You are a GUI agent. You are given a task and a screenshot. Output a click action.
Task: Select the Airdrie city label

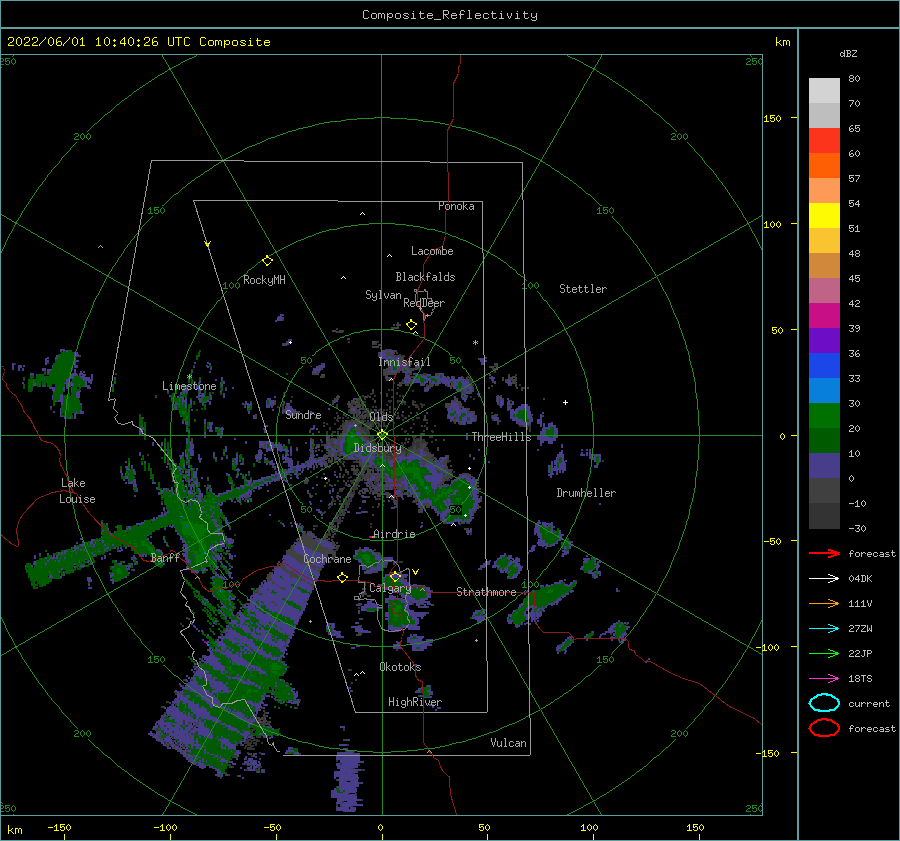[394, 534]
